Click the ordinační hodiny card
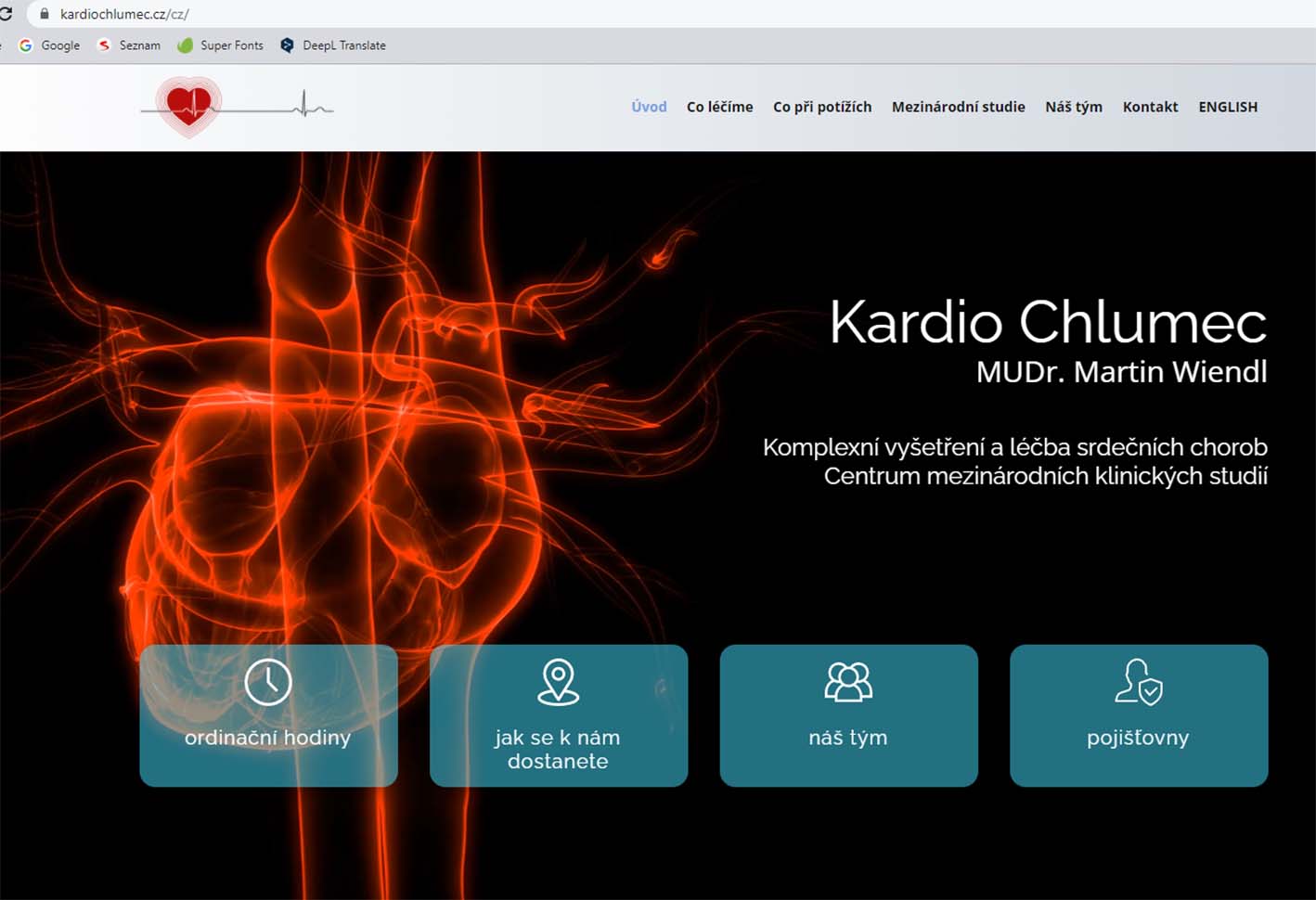 pos(268,715)
